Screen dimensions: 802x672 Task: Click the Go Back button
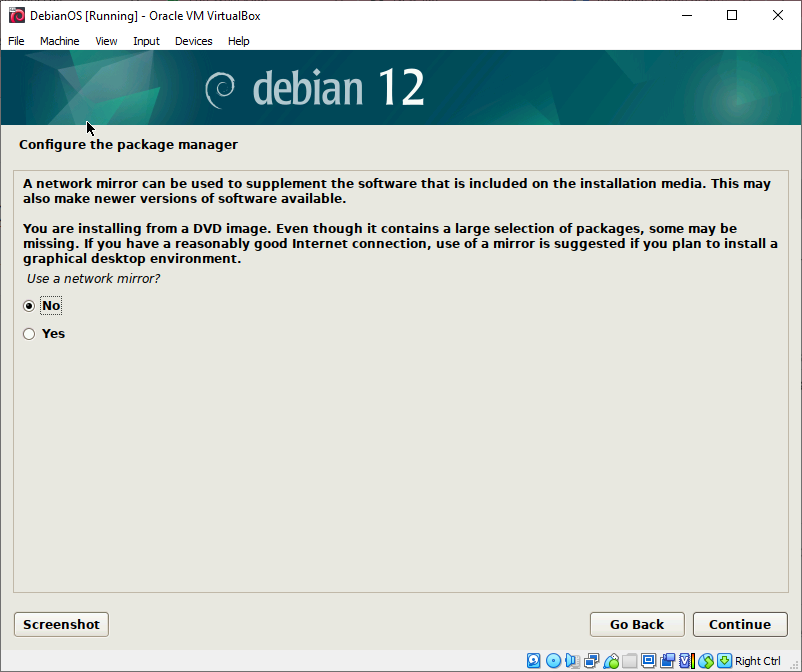637,624
